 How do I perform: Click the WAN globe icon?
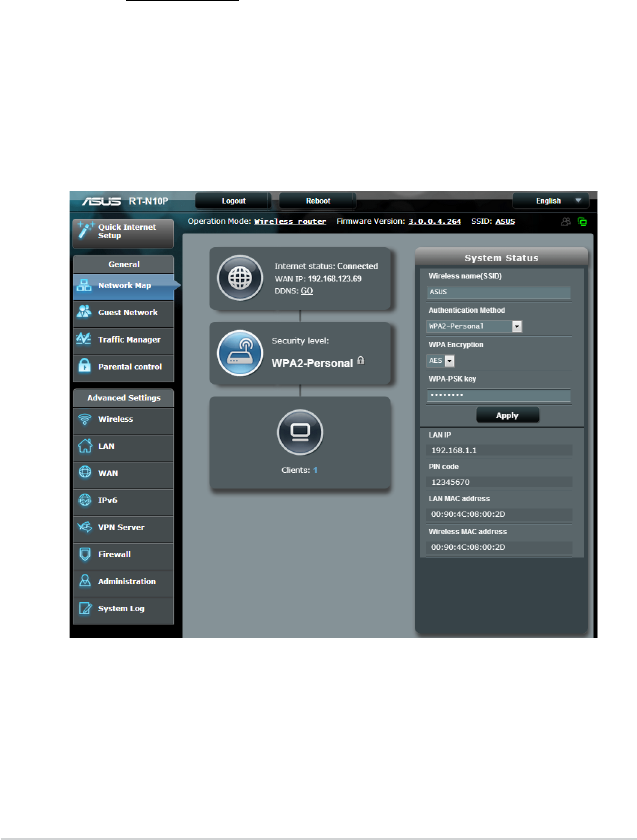[85, 472]
